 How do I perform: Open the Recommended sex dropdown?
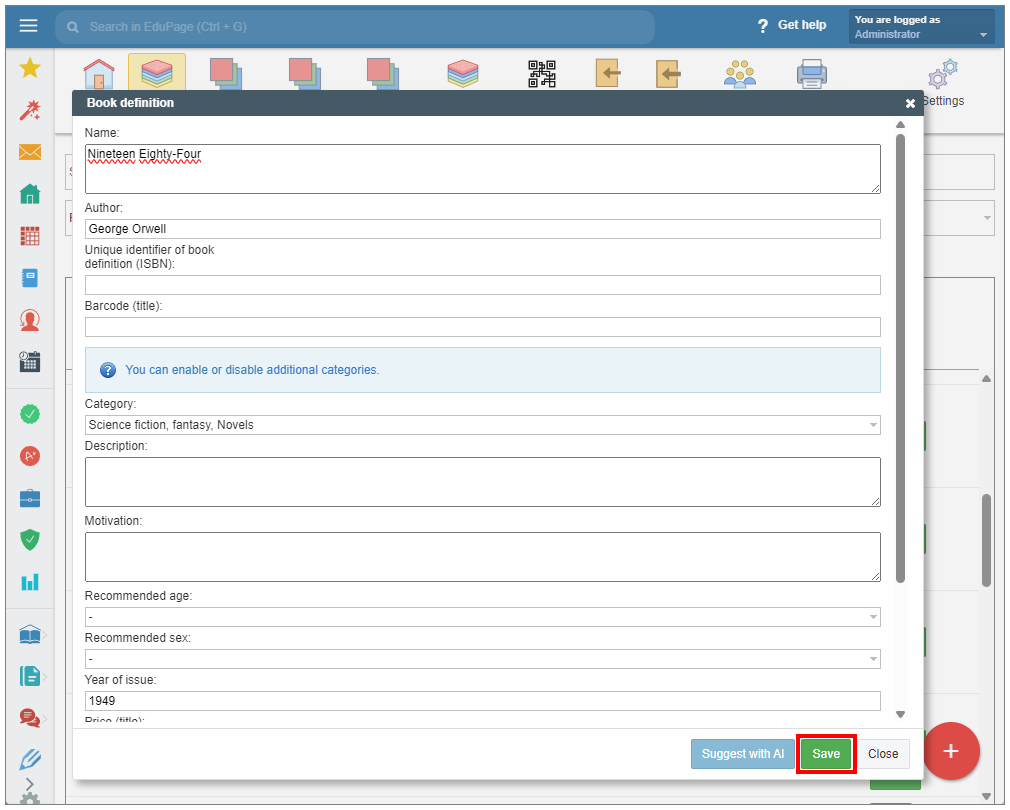pos(482,659)
